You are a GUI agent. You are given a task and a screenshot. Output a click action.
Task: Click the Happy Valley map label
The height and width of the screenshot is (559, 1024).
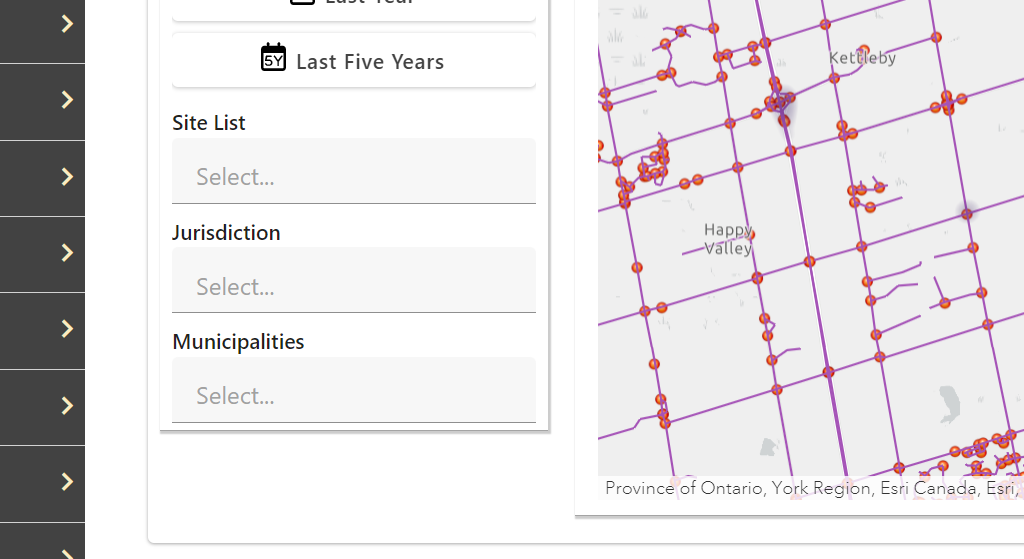728,239
